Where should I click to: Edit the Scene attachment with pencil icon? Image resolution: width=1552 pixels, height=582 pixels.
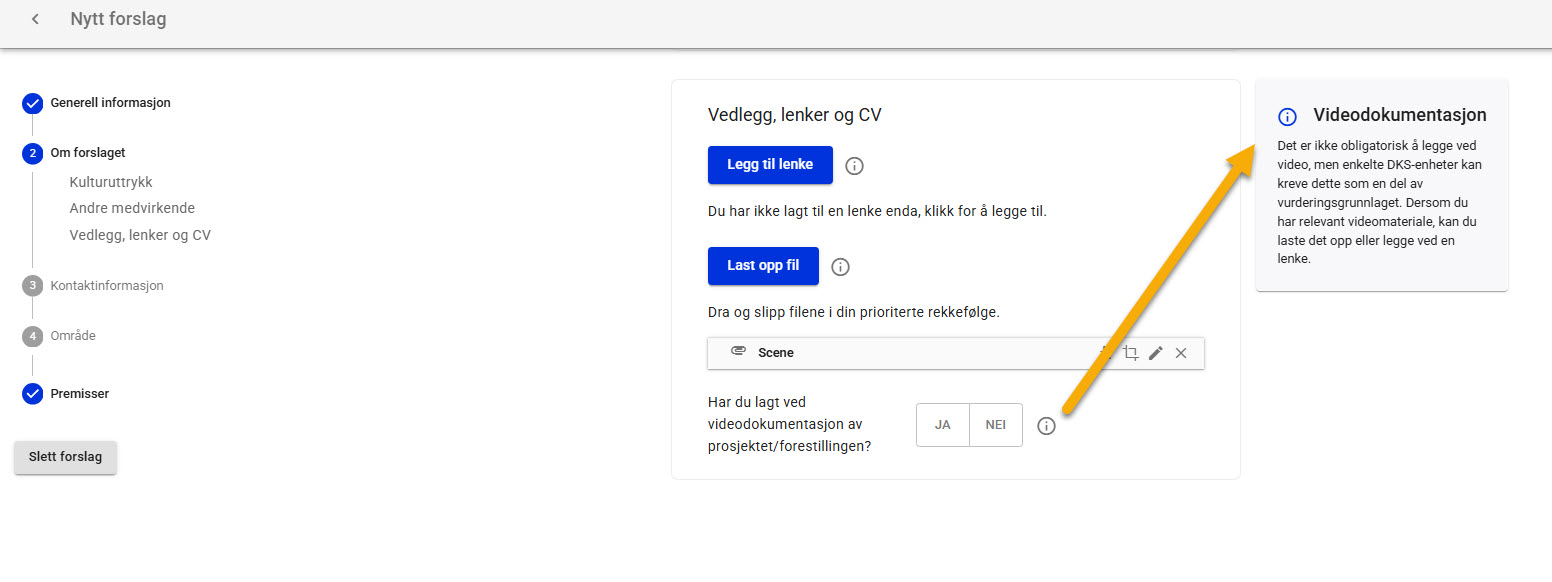(1156, 353)
